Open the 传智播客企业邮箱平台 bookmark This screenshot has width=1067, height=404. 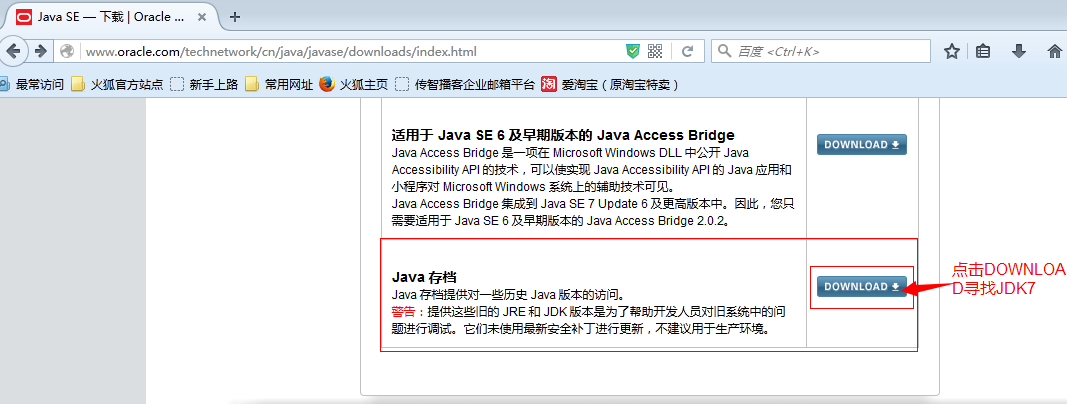(x=464, y=85)
